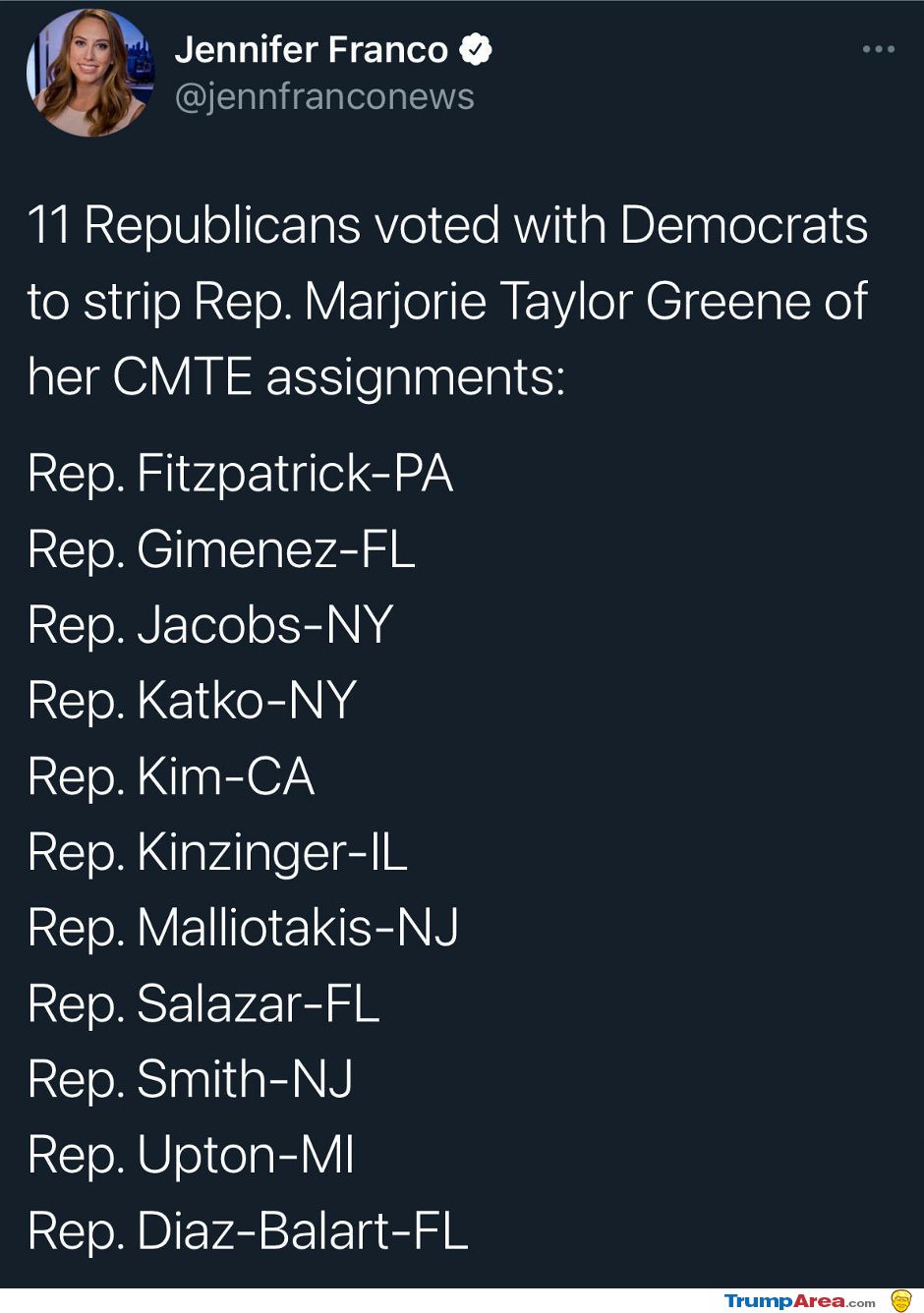Click the line listing Rep. Salazar-FL

pos(203,1004)
